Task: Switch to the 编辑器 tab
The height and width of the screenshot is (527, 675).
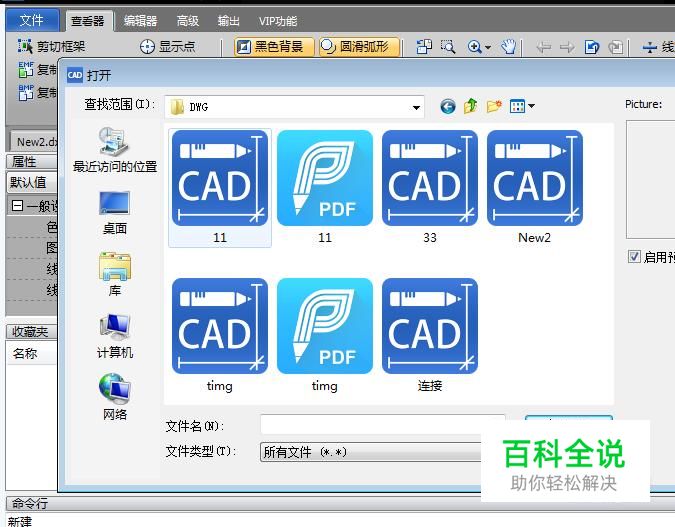Action: 140,21
